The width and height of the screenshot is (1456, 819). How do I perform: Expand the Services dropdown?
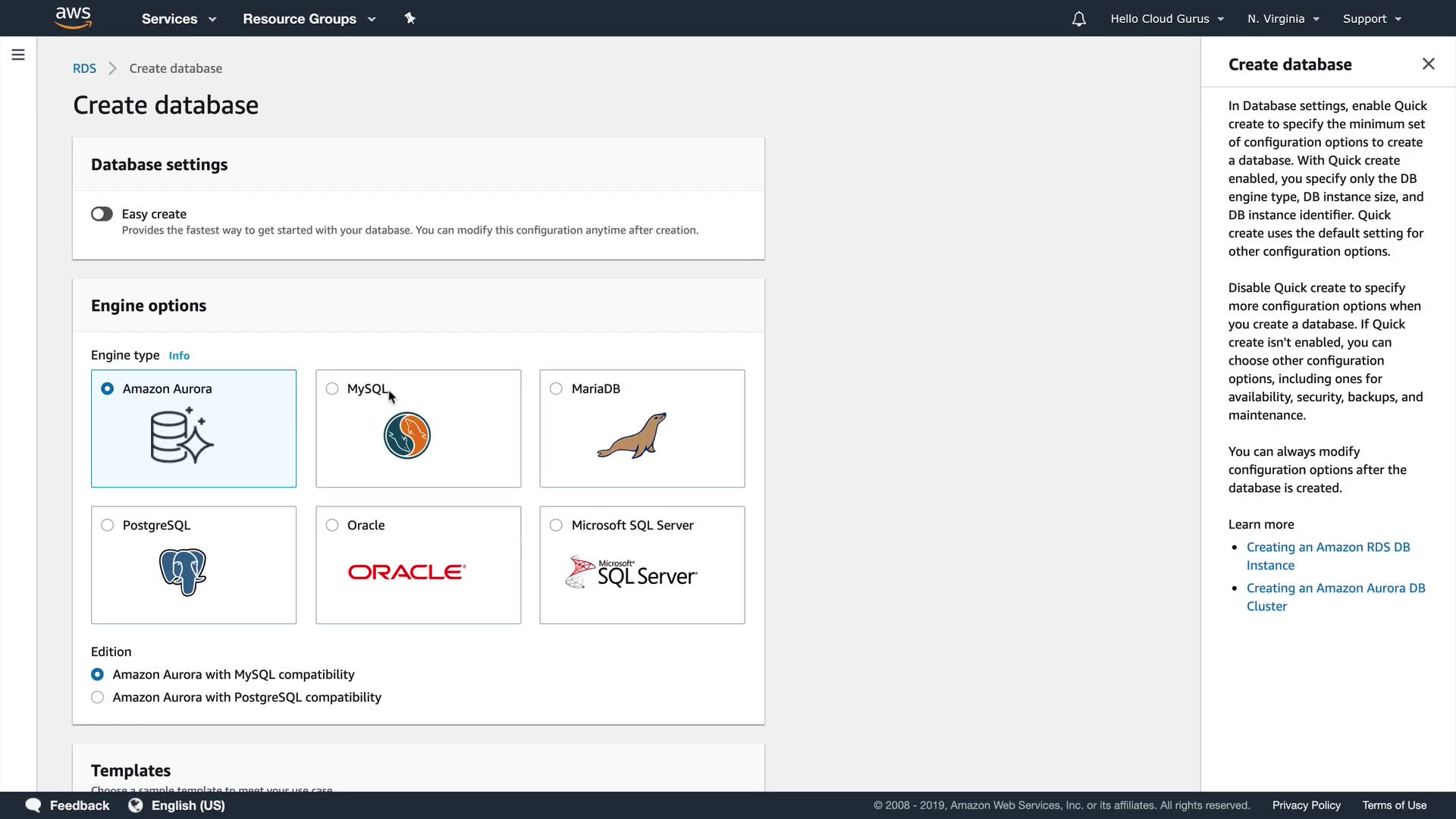click(179, 19)
